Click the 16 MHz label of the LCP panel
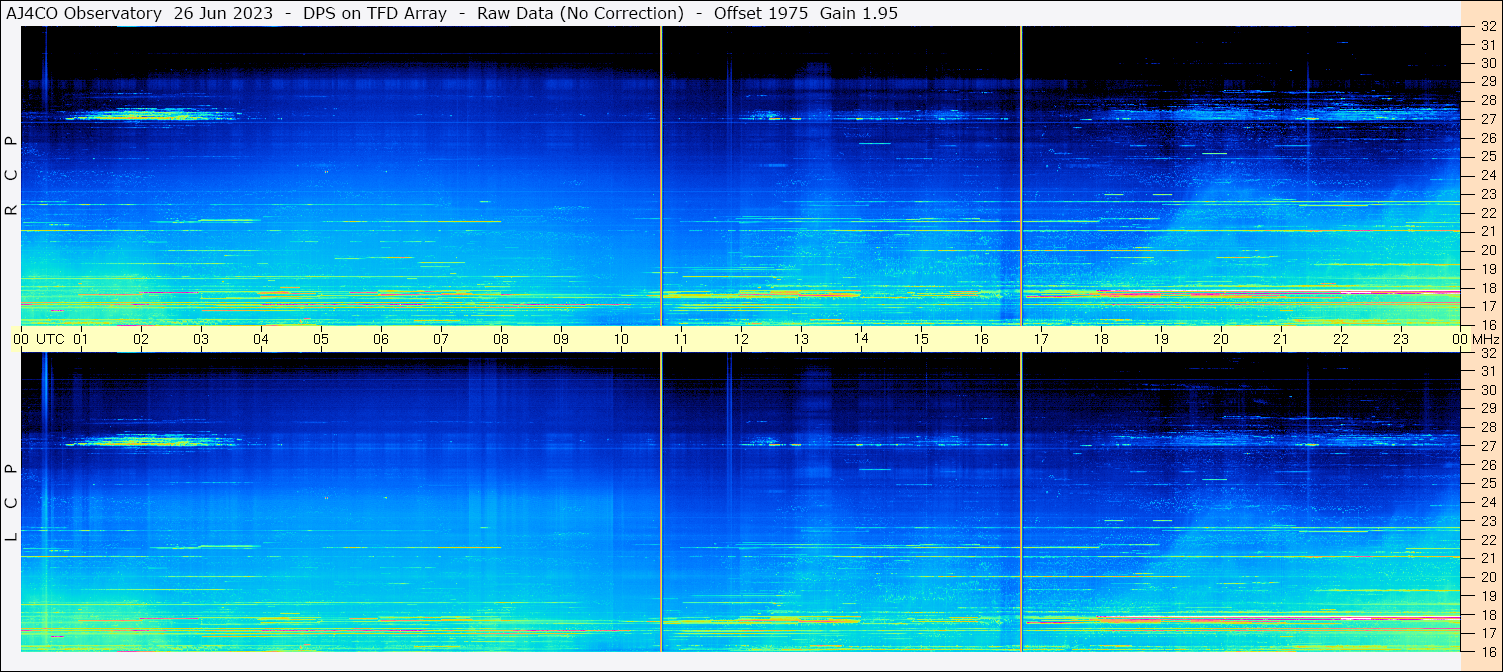This screenshot has width=1503, height=672. point(1487,652)
